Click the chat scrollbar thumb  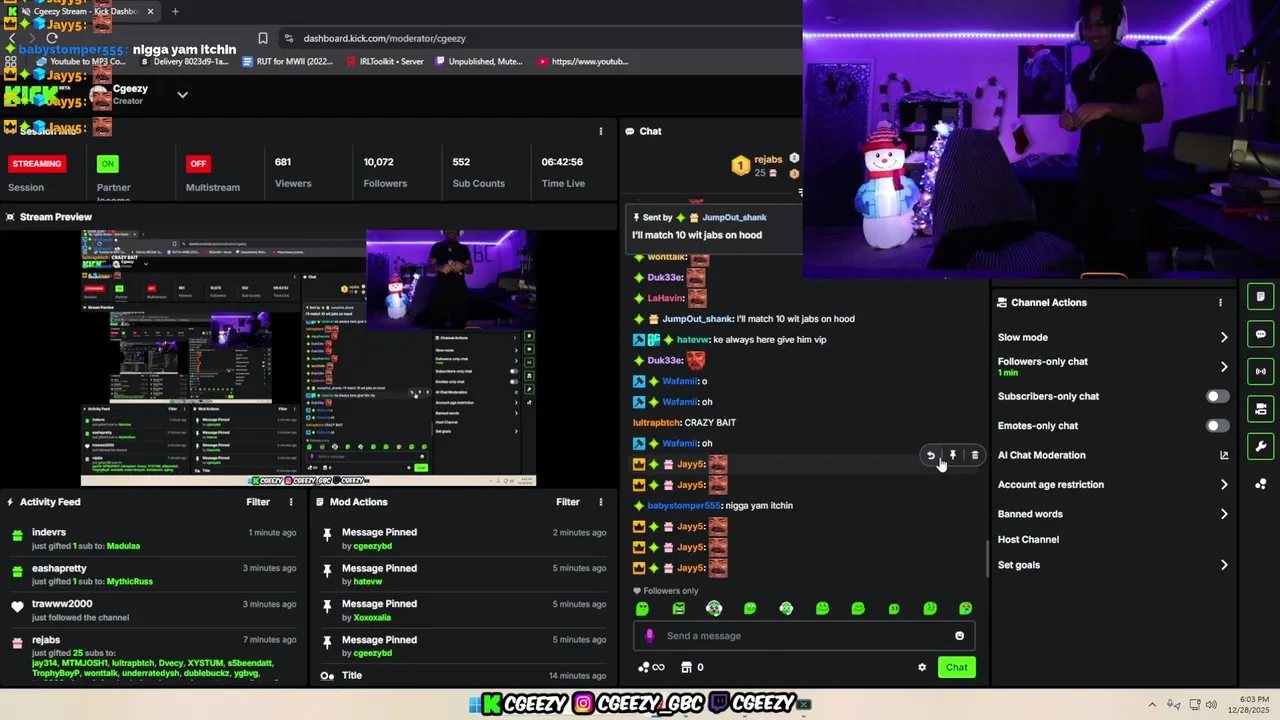(987, 560)
